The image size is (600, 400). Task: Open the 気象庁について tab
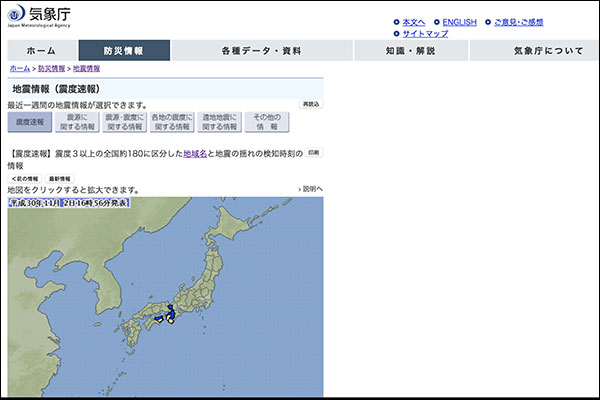pos(548,50)
